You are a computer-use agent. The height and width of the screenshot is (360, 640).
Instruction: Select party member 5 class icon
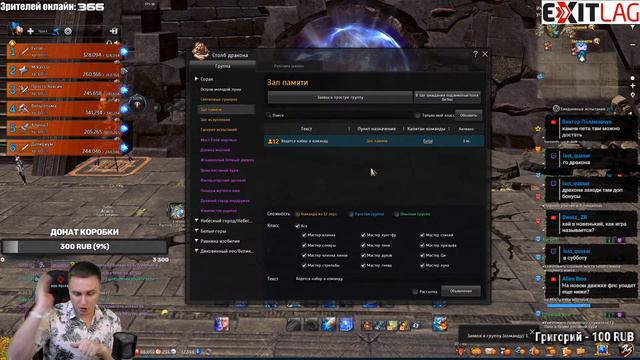[24, 128]
